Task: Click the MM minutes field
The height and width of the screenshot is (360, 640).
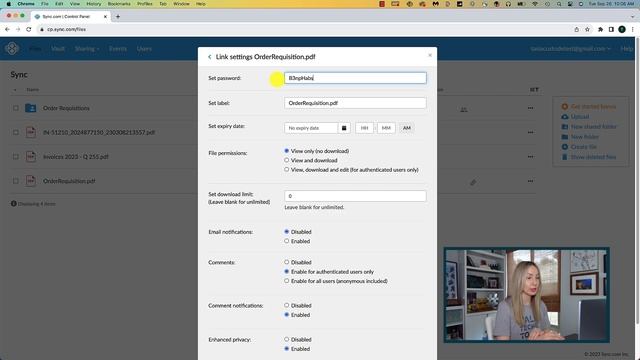Action: [386, 128]
